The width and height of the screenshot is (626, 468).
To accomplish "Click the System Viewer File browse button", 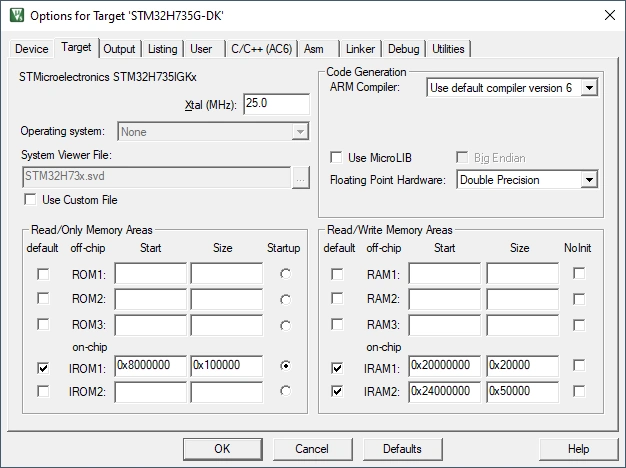I will (300, 177).
